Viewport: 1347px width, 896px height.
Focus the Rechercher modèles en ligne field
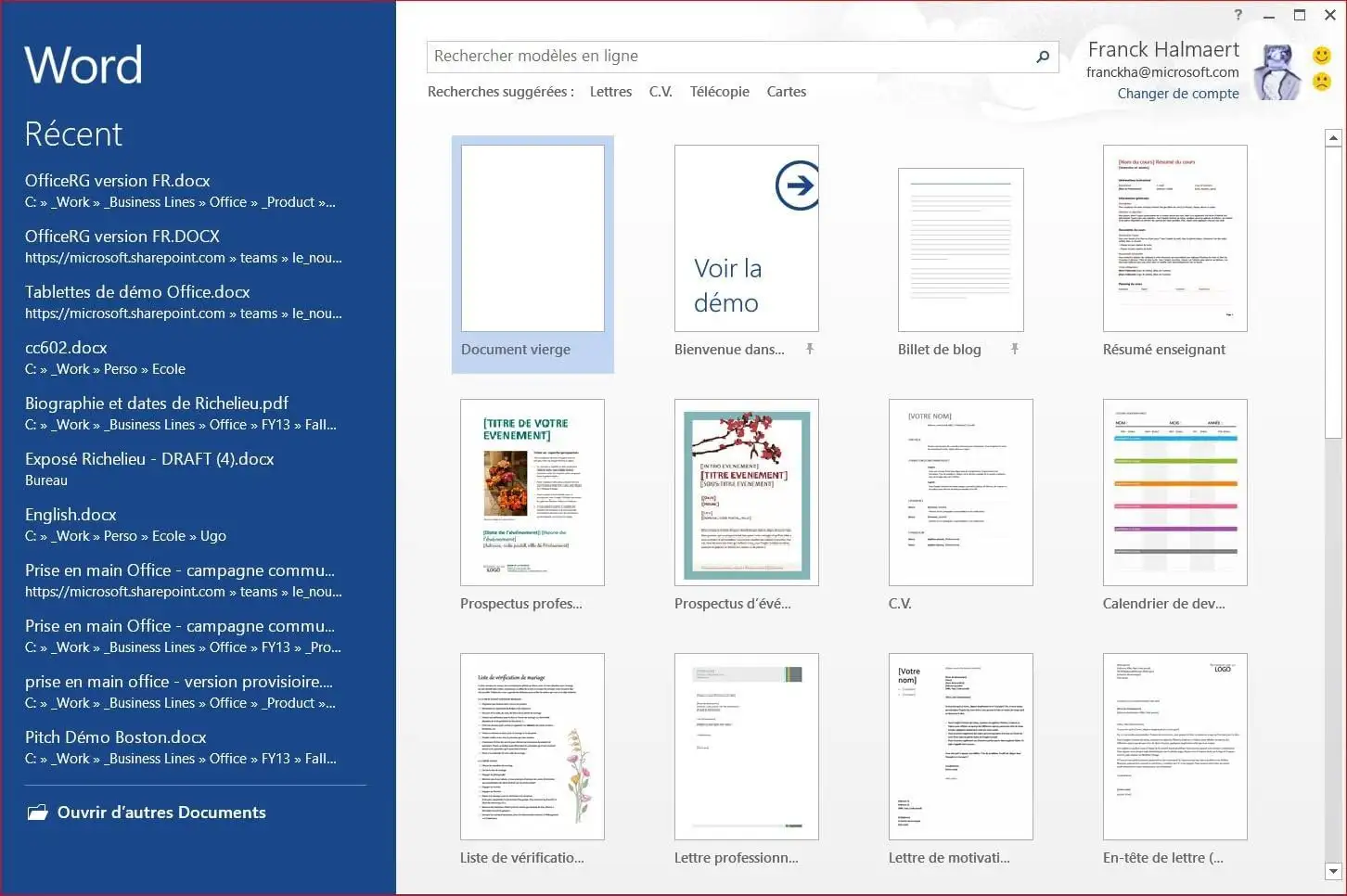(x=728, y=57)
